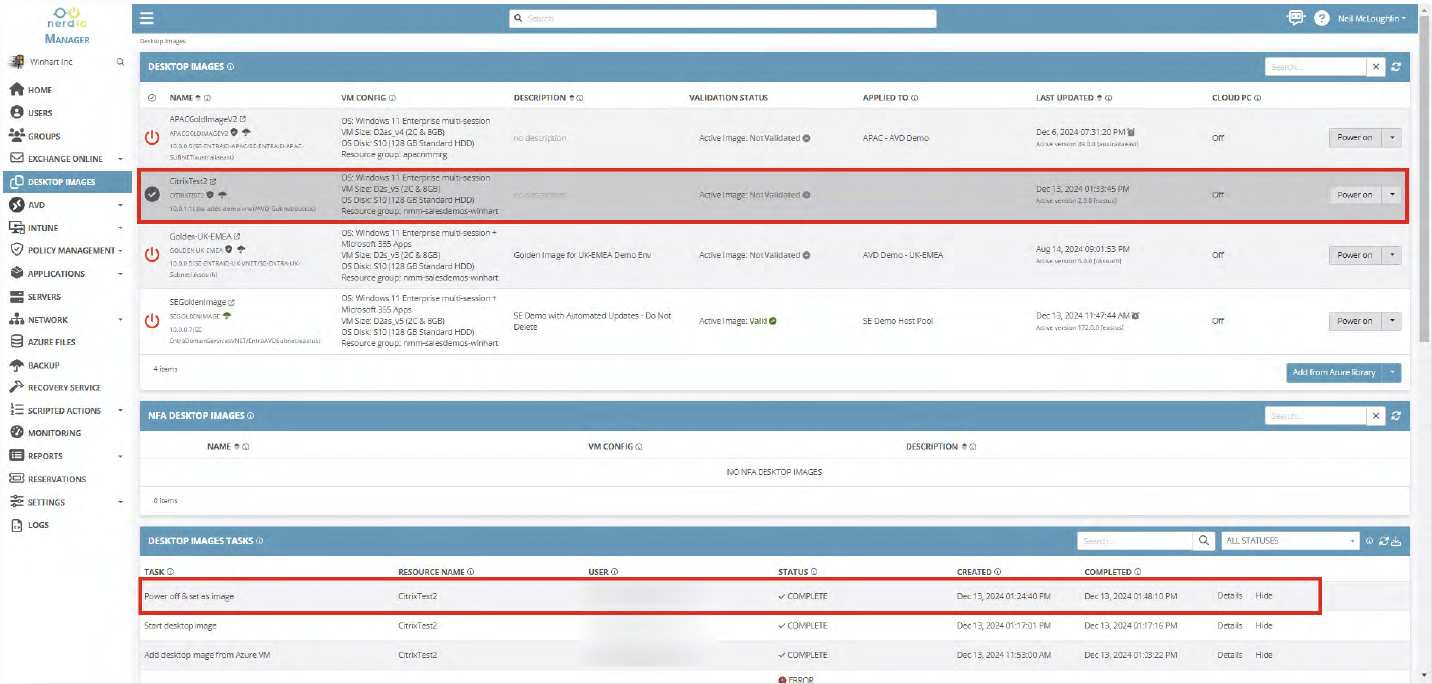Open the Neil McLoughlin user menu
The height and width of the screenshot is (684, 1432).
click(x=1371, y=18)
